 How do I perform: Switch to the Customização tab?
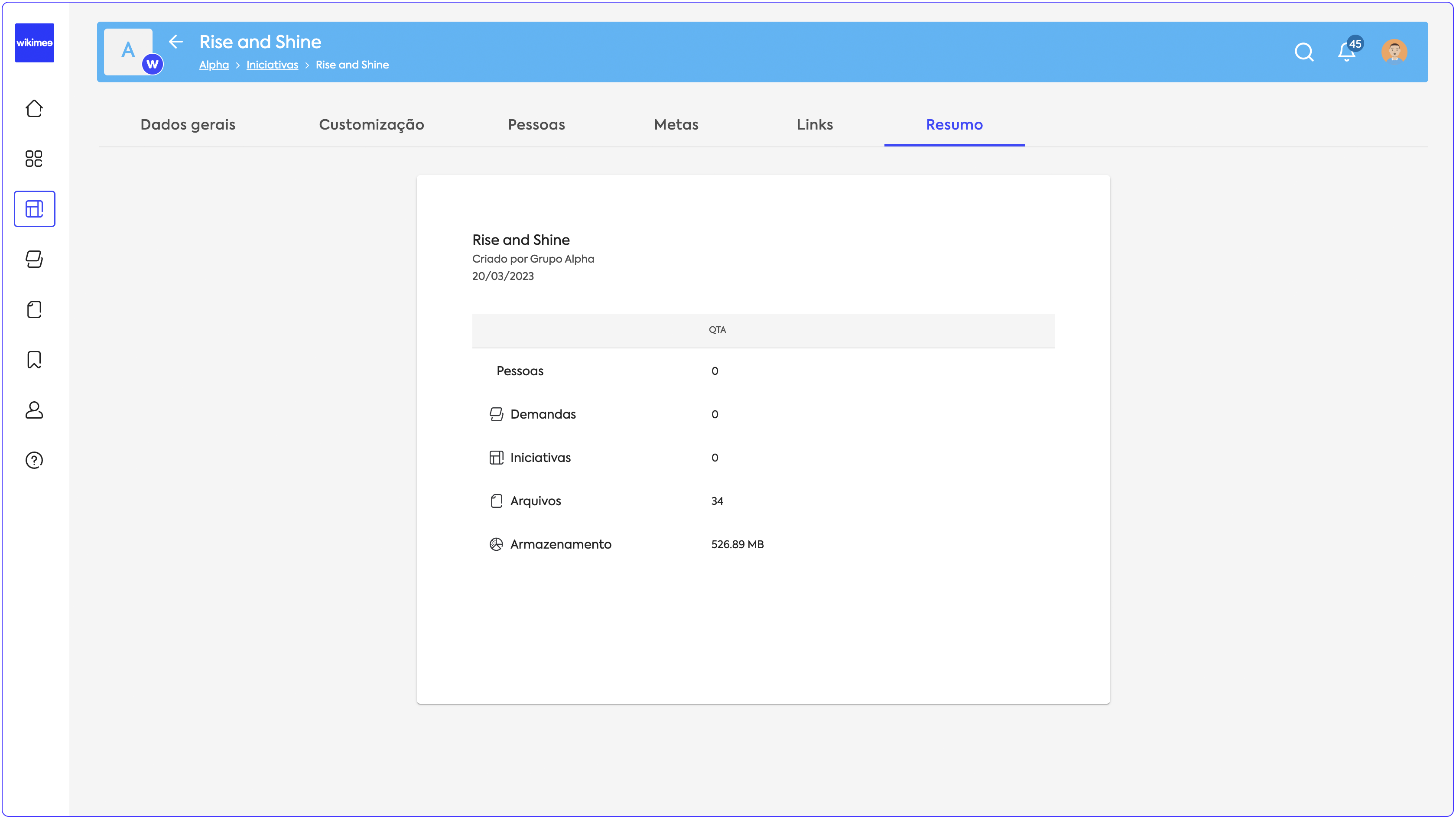(x=371, y=125)
